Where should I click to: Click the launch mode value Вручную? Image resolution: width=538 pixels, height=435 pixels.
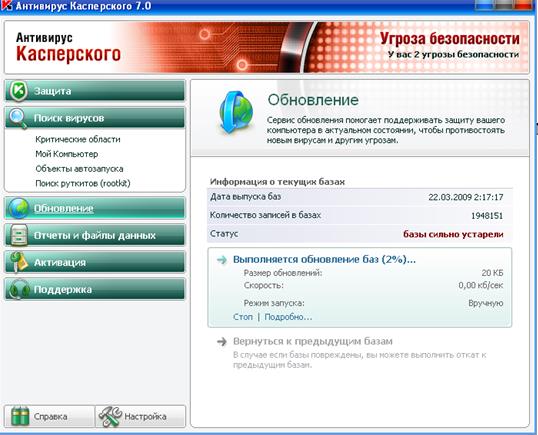pyautogui.click(x=486, y=303)
